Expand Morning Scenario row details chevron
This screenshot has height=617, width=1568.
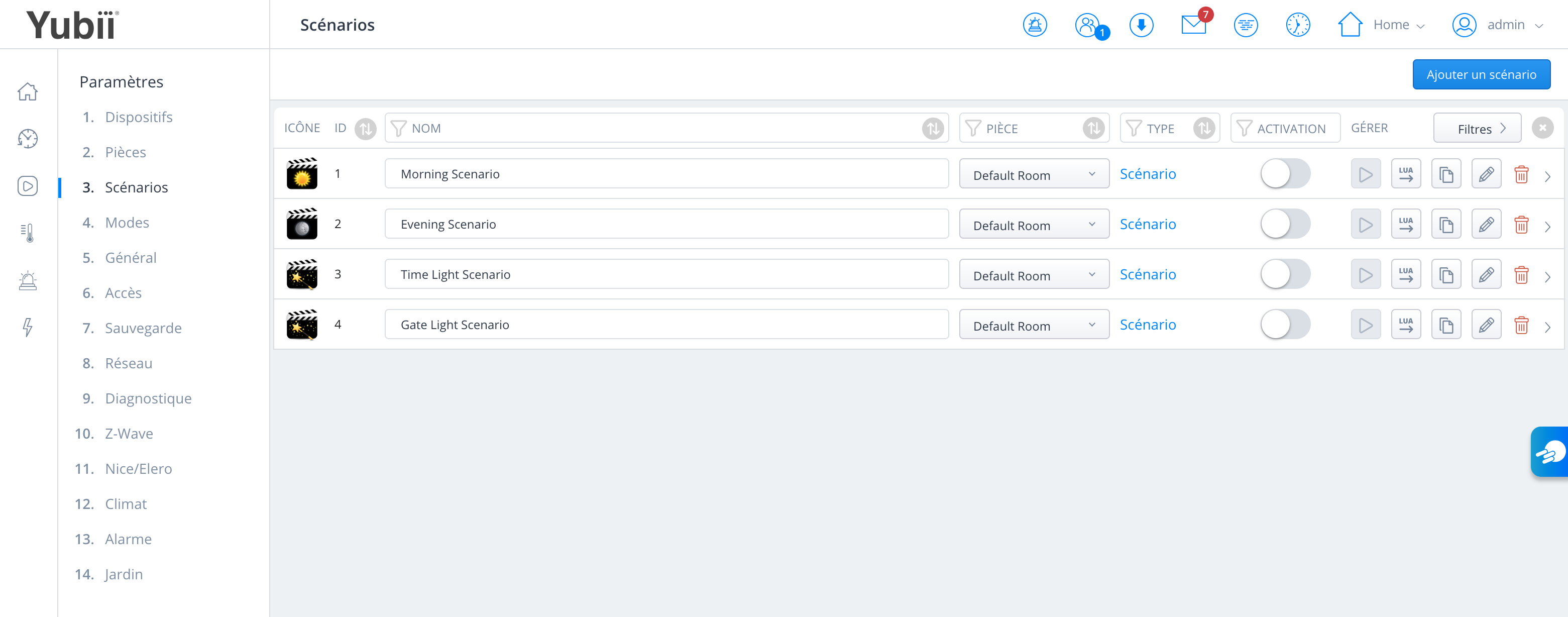[x=1547, y=177]
